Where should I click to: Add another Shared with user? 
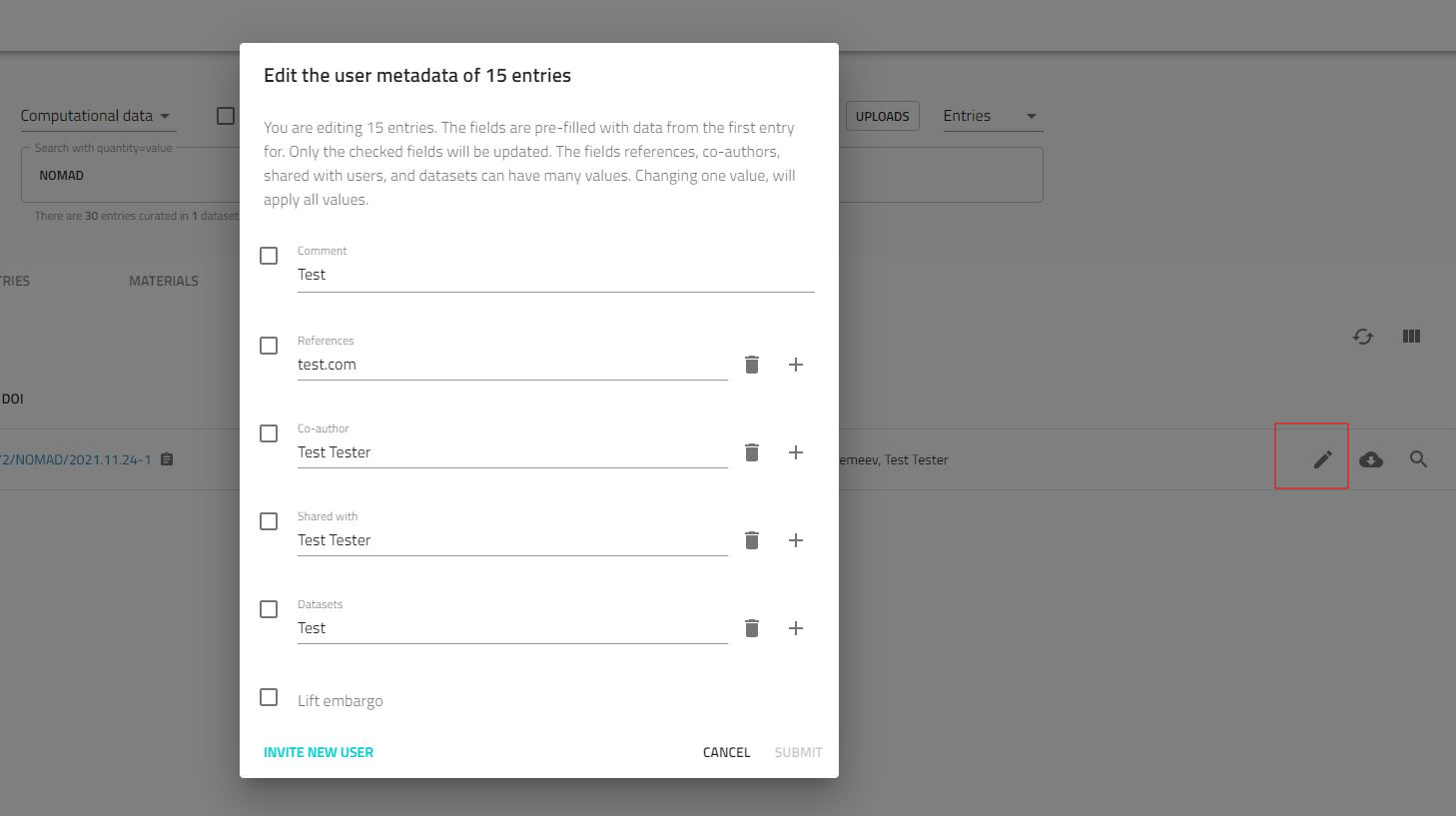point(796,540)
